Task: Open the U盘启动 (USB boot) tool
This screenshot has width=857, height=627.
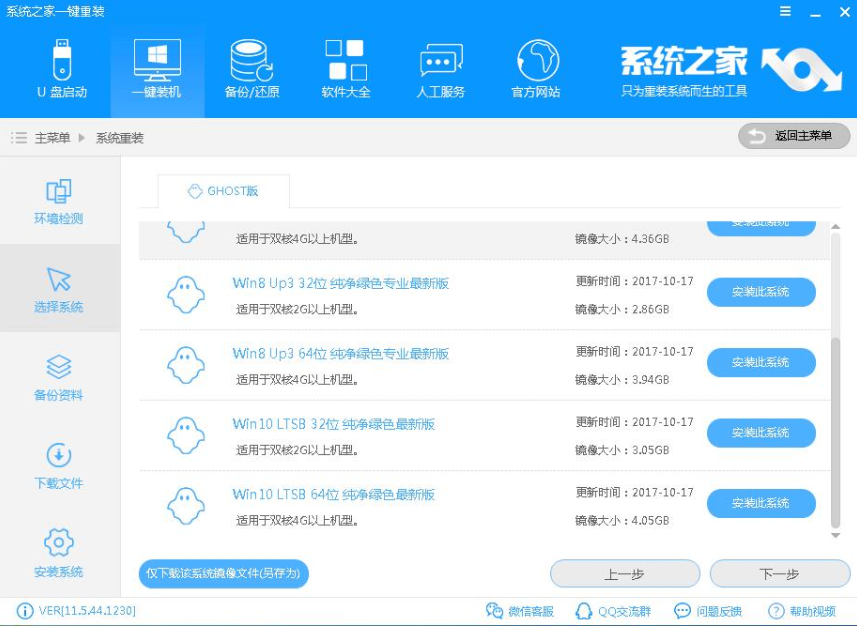Action: click(x=63, y=68)
